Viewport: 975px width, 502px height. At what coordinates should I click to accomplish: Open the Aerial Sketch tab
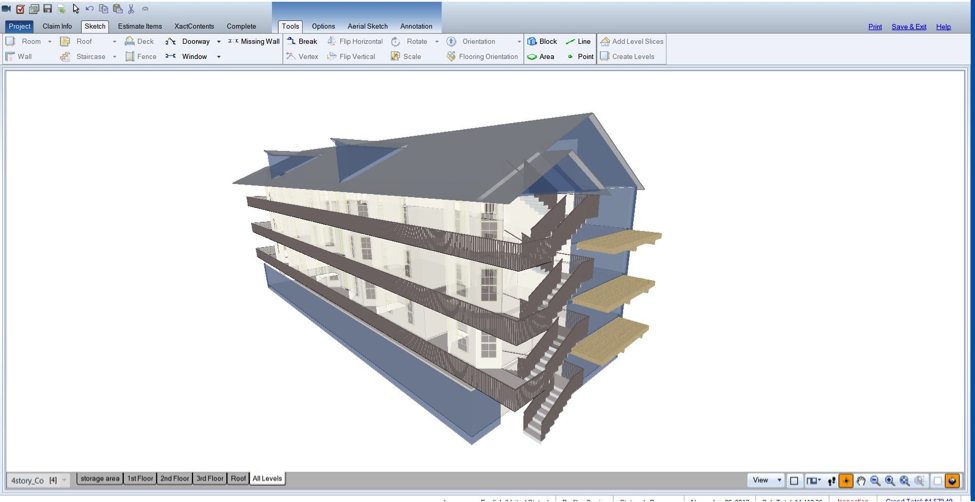pos(367,26)
